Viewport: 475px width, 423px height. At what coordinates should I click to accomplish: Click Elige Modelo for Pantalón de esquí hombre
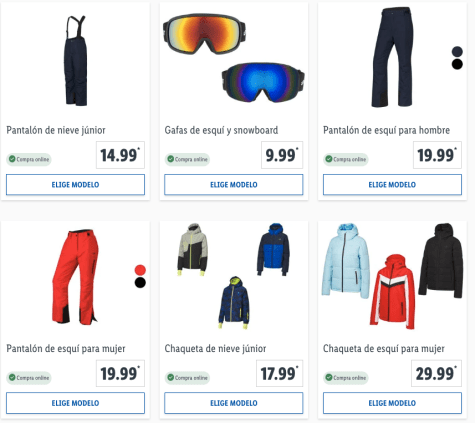point(392,185)
